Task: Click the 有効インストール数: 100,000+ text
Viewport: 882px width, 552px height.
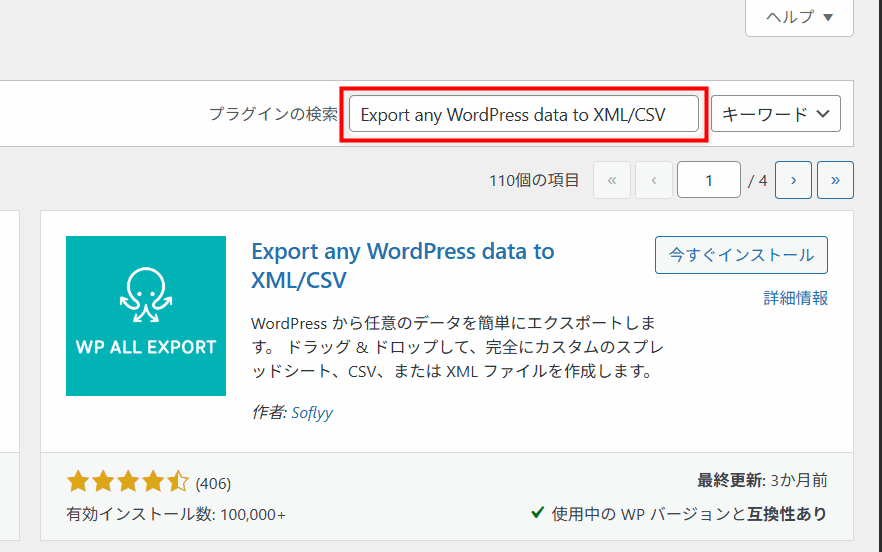Action: point(176,514)
